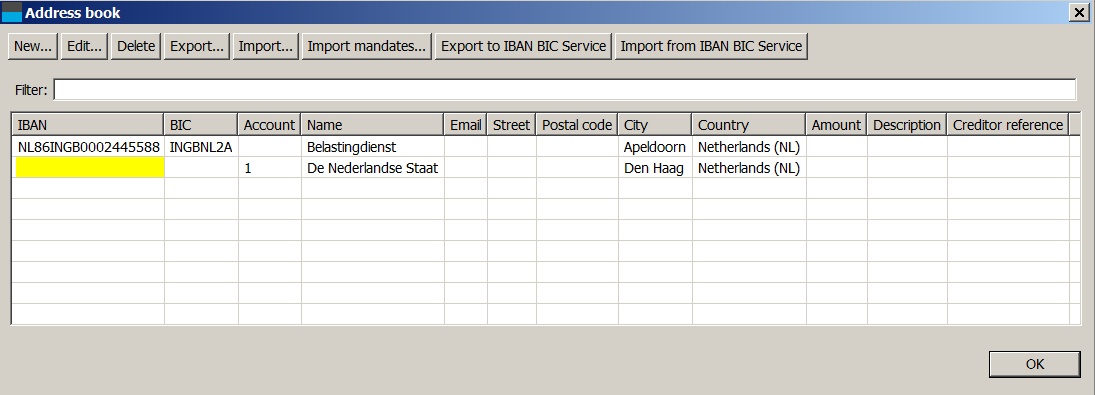Screen dimensions: 1095x395
Task: Click Import from IBAN BIC Service
Action: coord(711,46)
